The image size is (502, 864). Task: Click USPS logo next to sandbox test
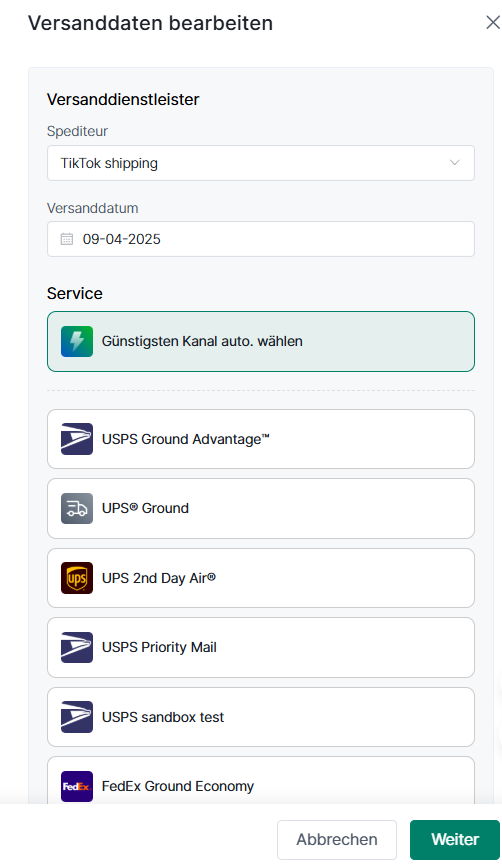click(77, 717)
